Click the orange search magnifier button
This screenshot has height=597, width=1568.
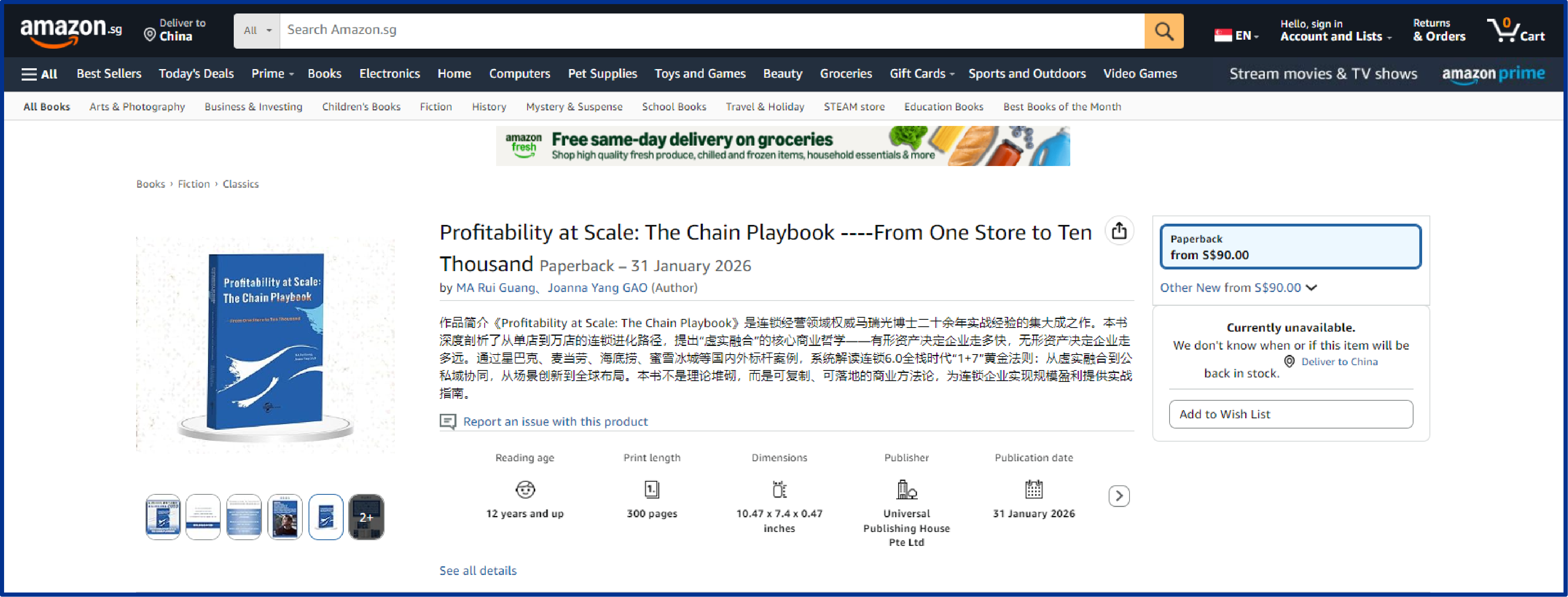click(1163, 30)
